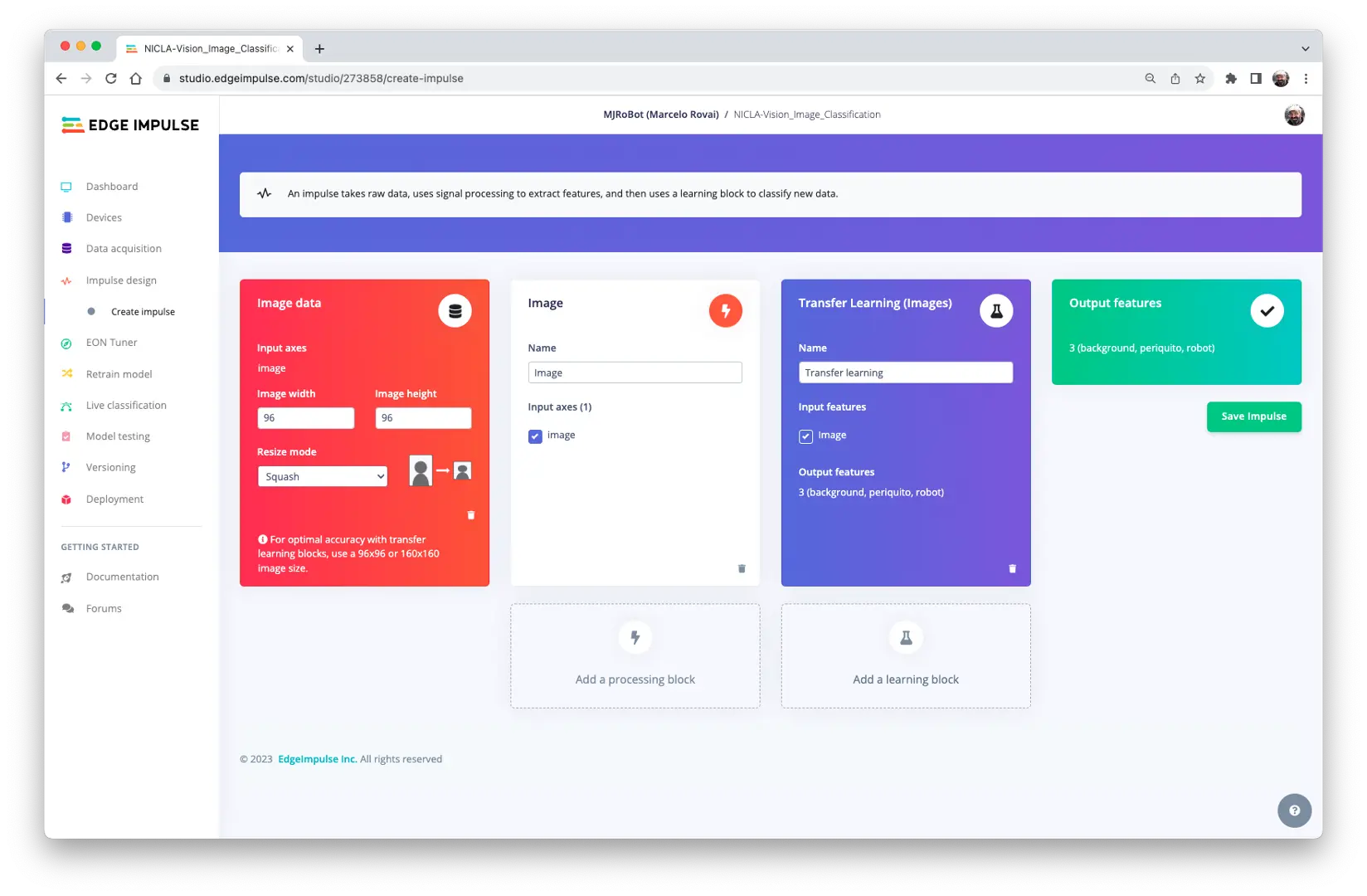Go to Deployment in the sidebar
This screenshot has width=1367, height=896.
(114, 499)
